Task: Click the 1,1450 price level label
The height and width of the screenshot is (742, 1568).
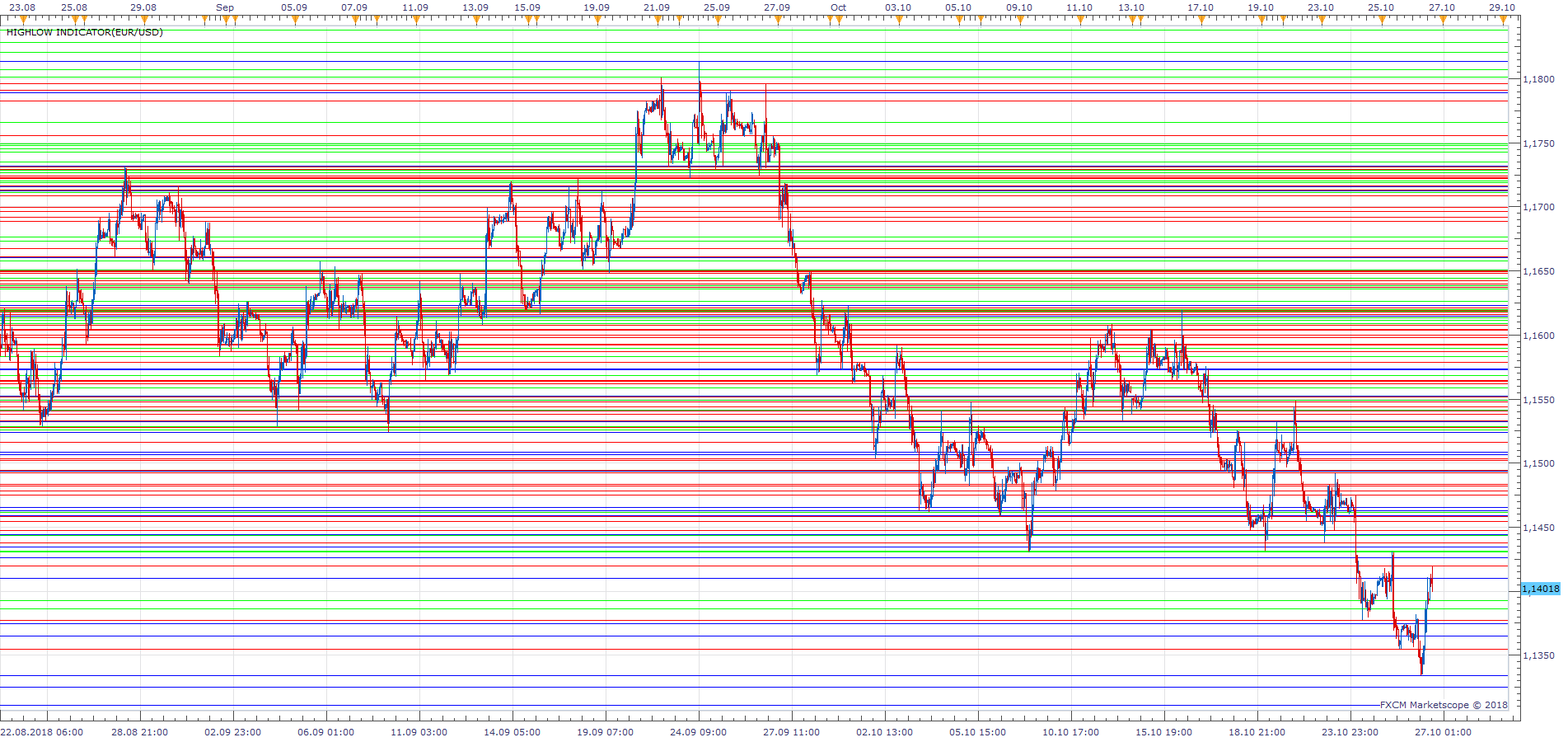Action: click(1539, 528)
